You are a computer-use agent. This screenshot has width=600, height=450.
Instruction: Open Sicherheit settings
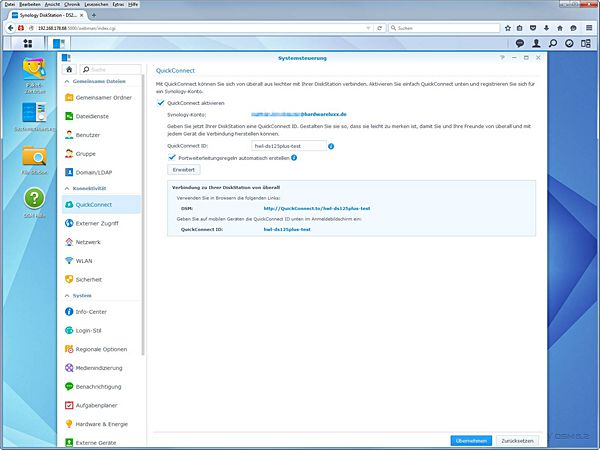101,280
